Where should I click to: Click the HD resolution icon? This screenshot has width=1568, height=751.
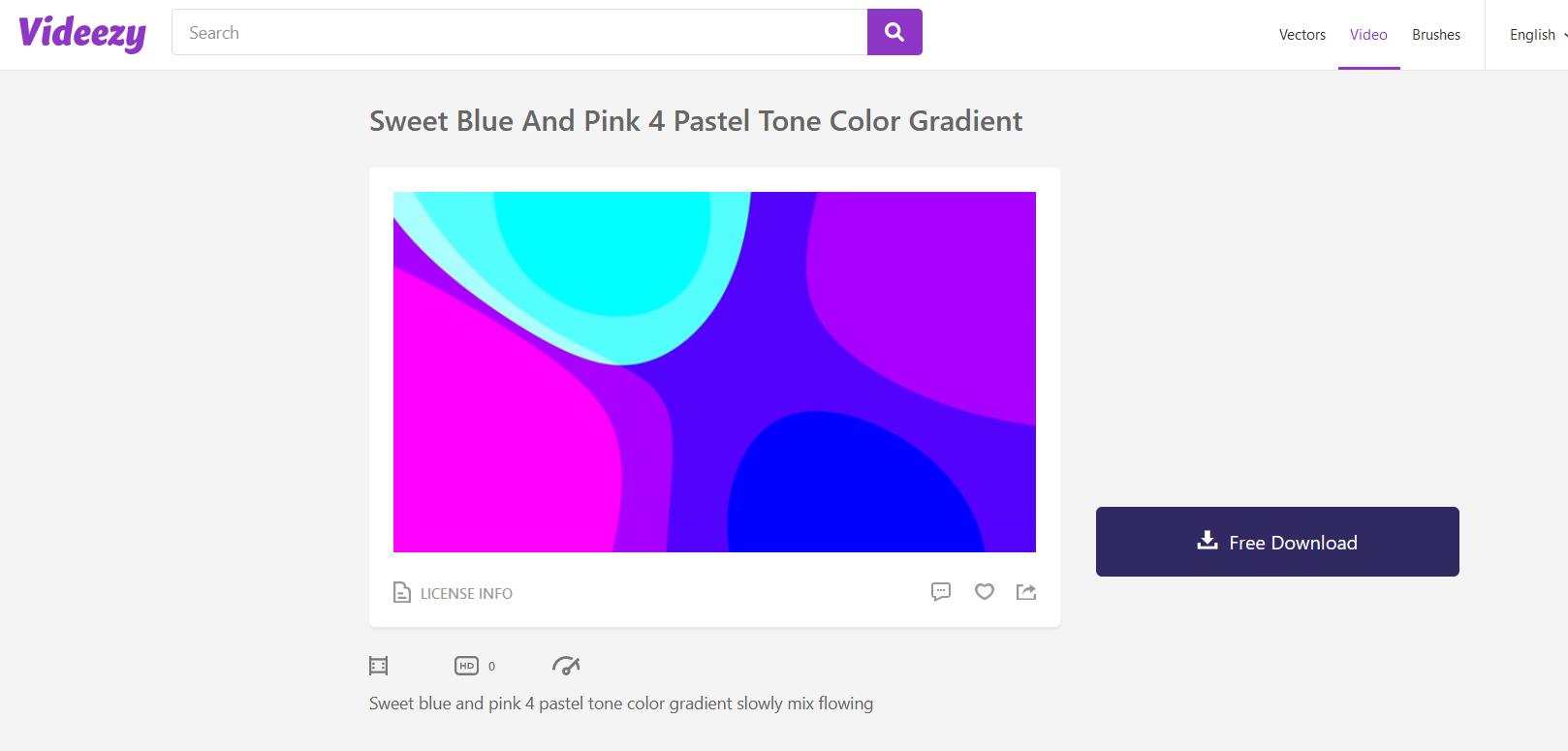click(466, 666)
